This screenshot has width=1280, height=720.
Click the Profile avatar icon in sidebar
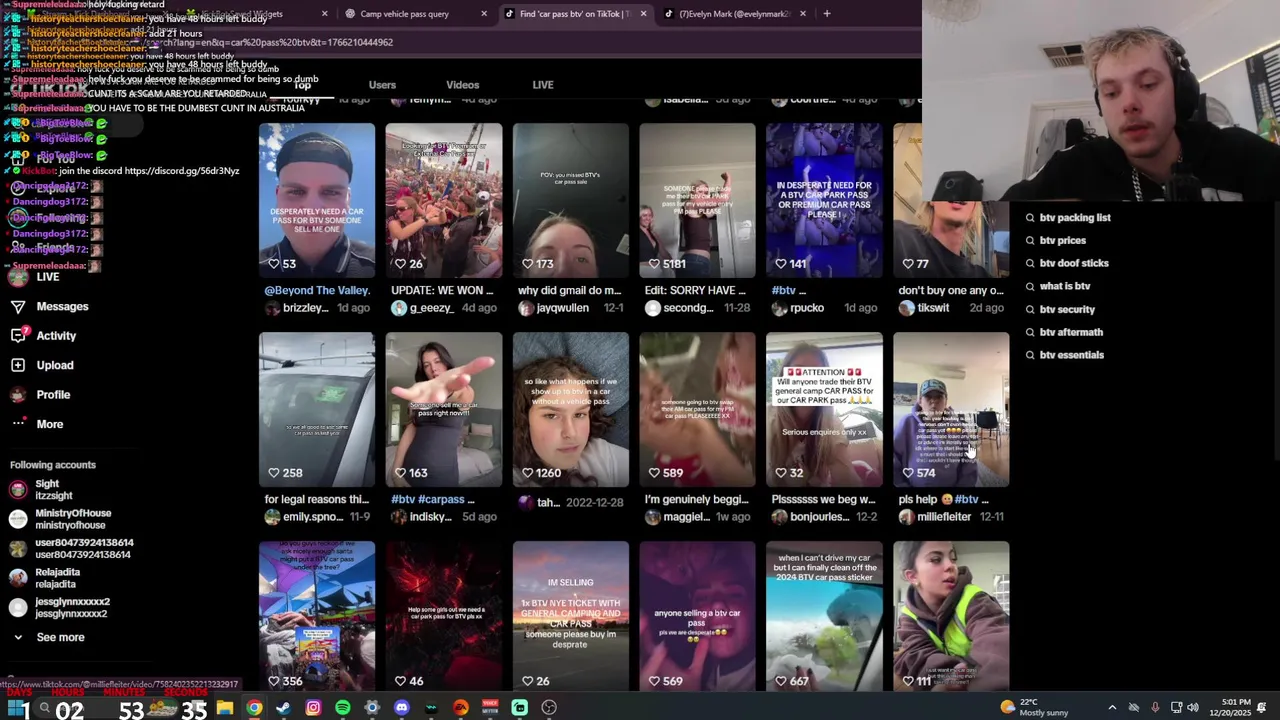pyautogui.click(x=18, y=395)
